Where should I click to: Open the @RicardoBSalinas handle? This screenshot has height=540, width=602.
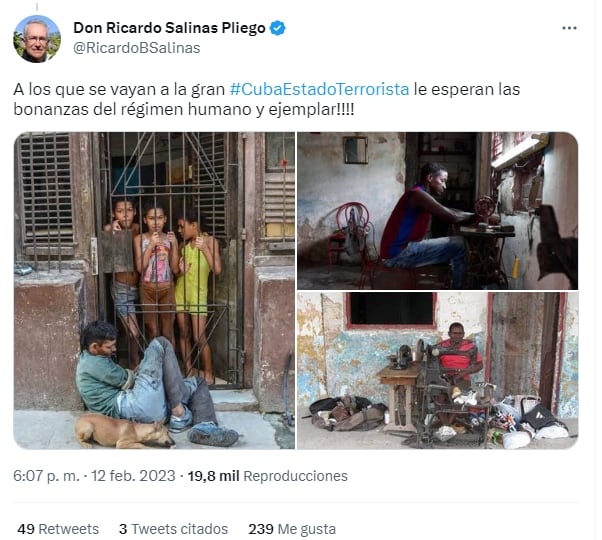point(137,48)
